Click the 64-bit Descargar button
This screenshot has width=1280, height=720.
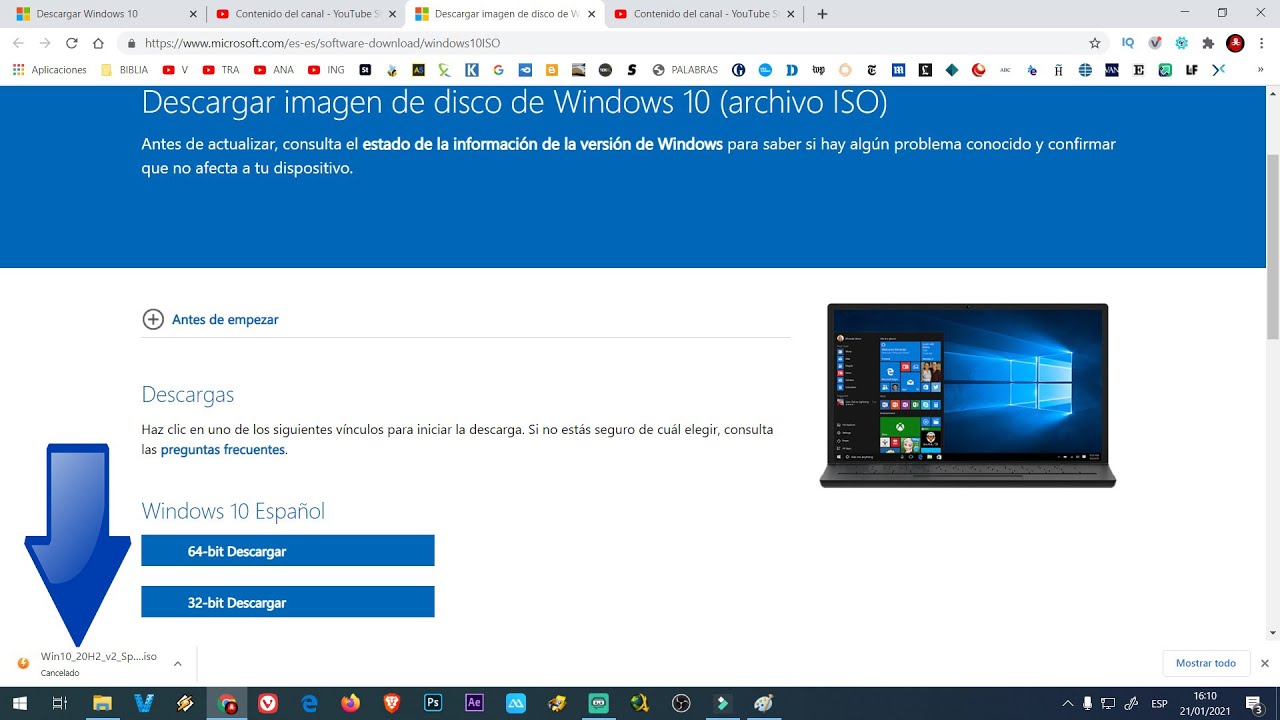[x=288, y=551]
